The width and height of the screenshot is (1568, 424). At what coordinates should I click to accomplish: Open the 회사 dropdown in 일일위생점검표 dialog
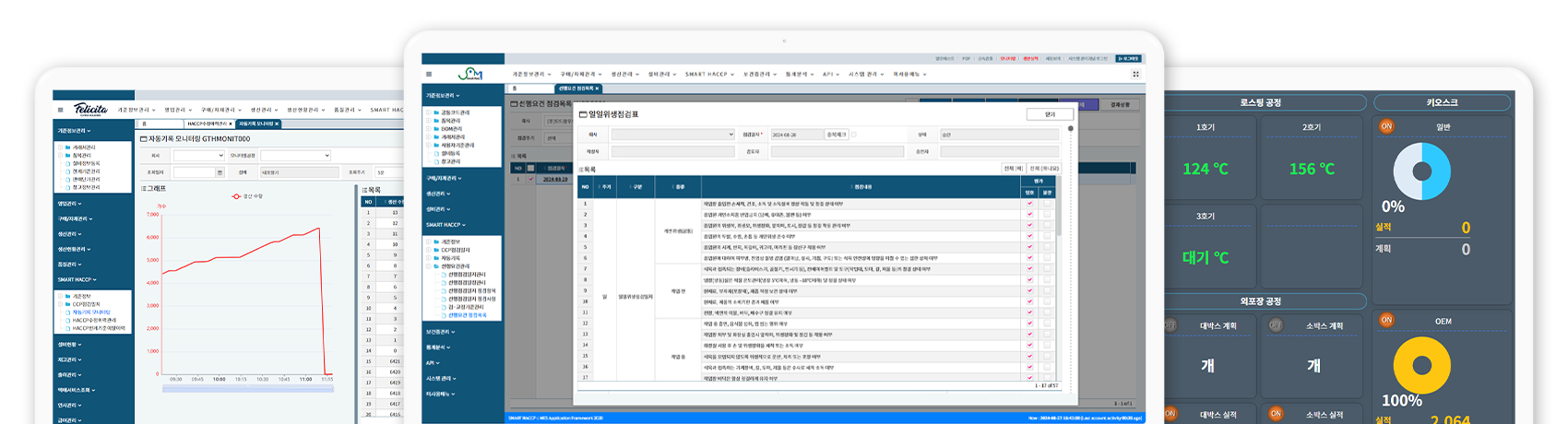tap(672, 135)
